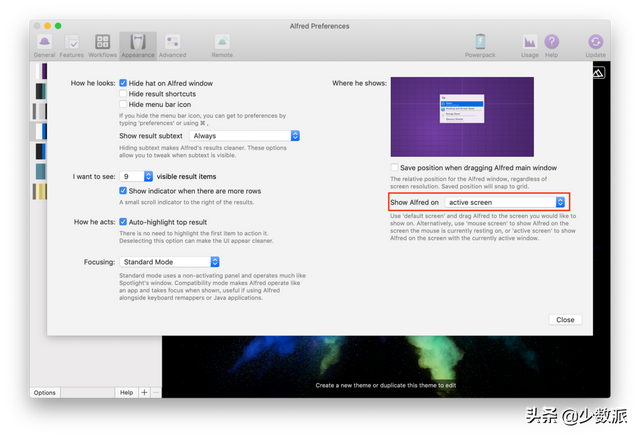640x437 pixels.
Task: Enable Hide menu bar icon
Action: (x=123, y=104)
